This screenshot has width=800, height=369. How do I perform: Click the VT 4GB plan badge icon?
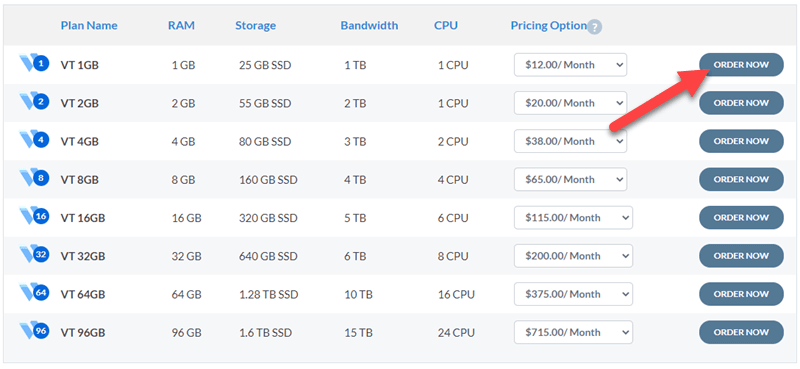(34, 140)
